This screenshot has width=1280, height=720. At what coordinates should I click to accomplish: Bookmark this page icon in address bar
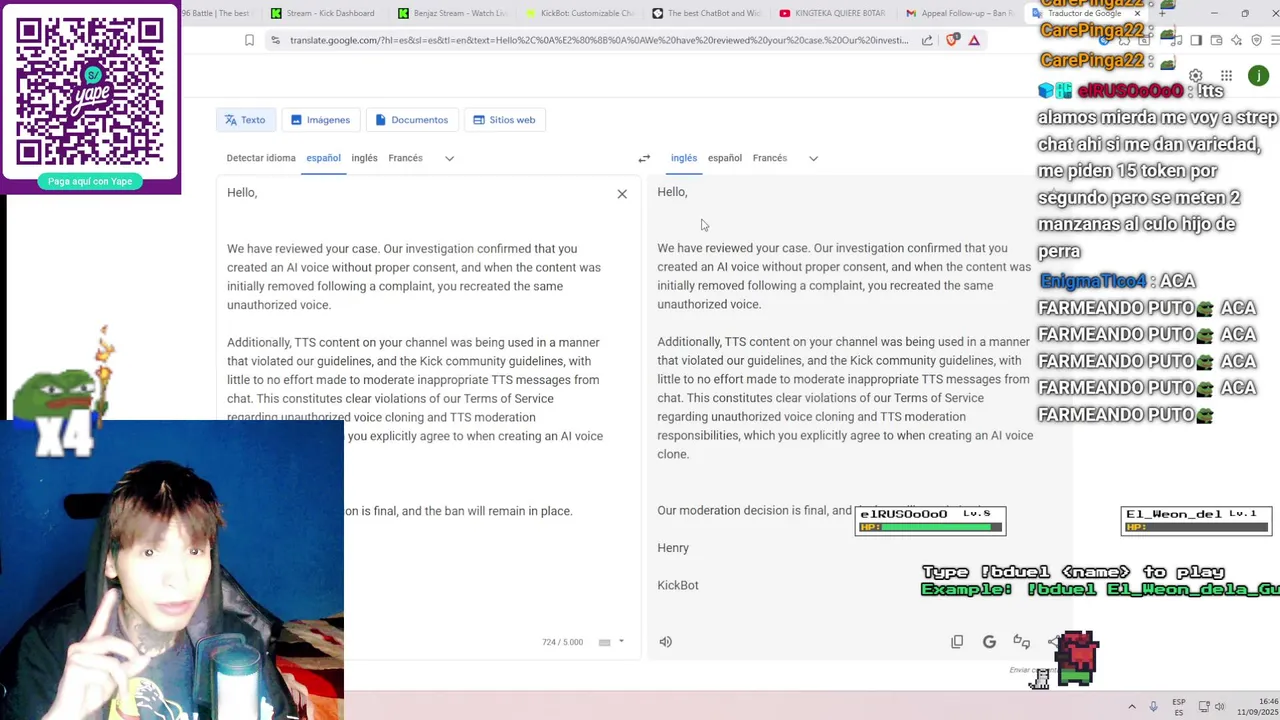pos(249,40)
